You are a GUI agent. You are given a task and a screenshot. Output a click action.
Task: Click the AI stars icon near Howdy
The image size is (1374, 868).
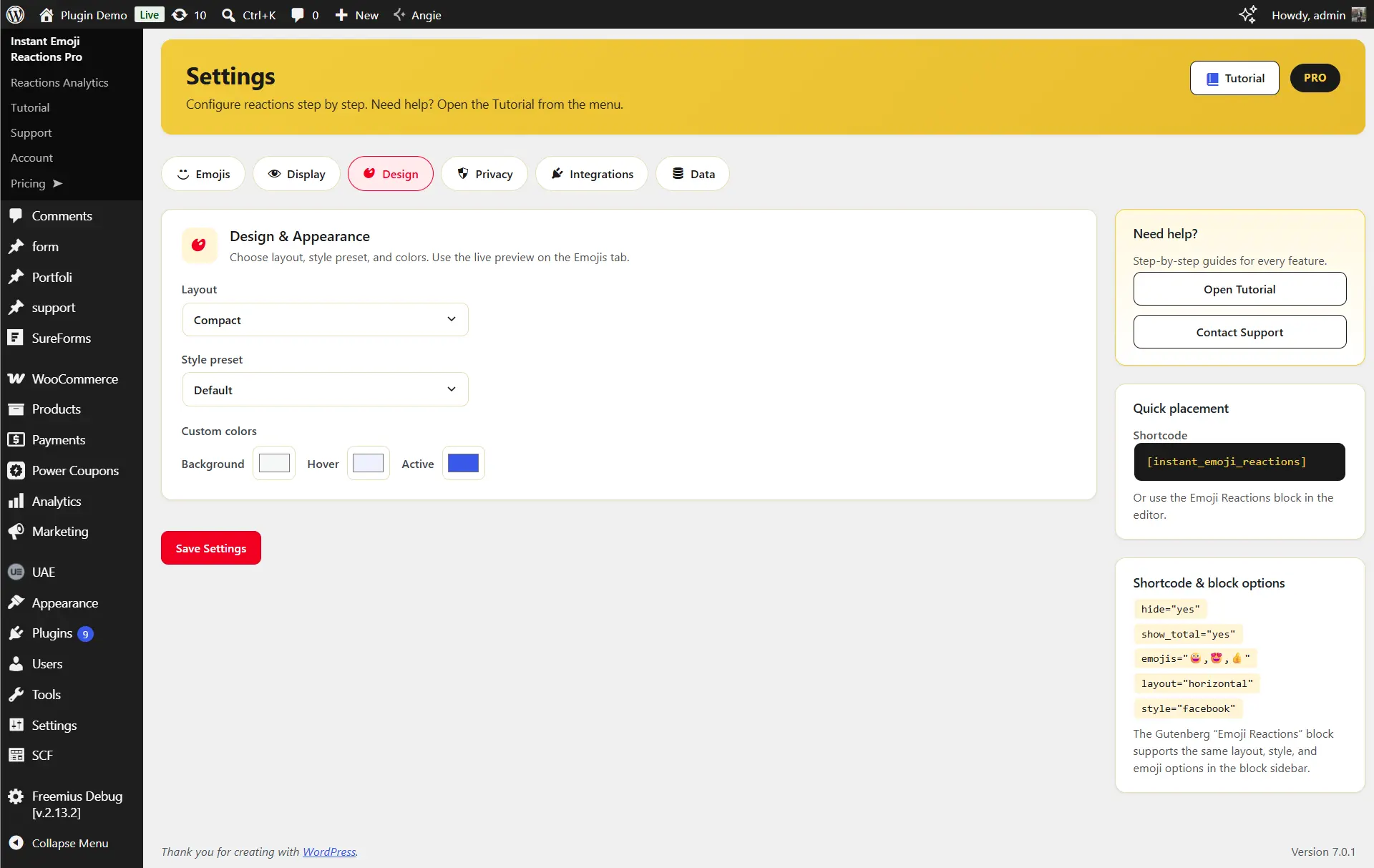1247,14
